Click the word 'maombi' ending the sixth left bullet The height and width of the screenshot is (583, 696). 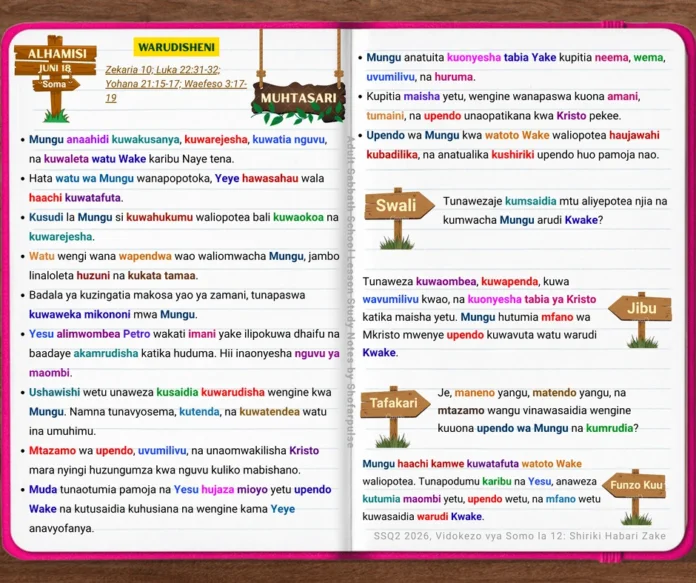[50, 373]
